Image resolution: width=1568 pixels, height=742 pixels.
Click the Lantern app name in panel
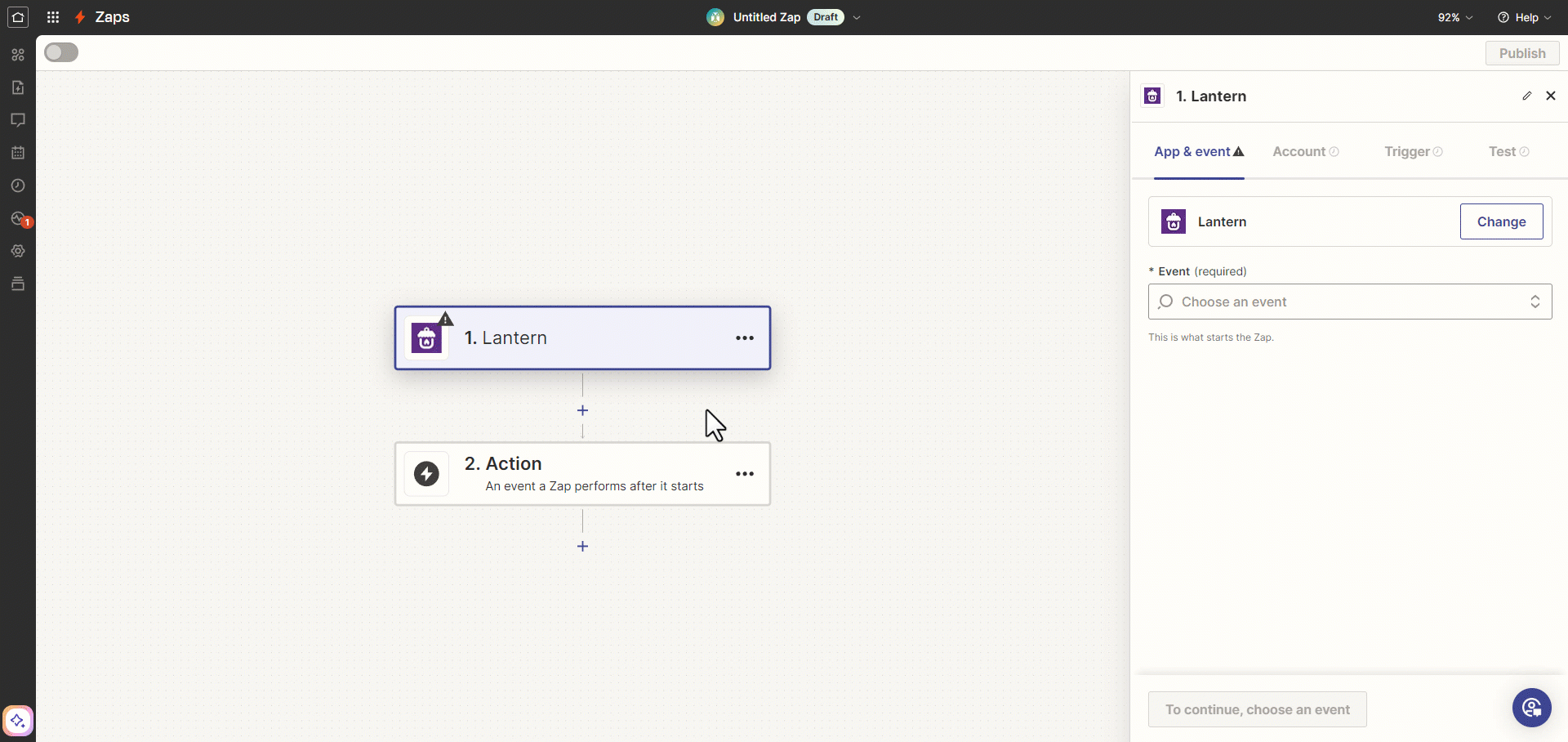[x=1222, y=221]
